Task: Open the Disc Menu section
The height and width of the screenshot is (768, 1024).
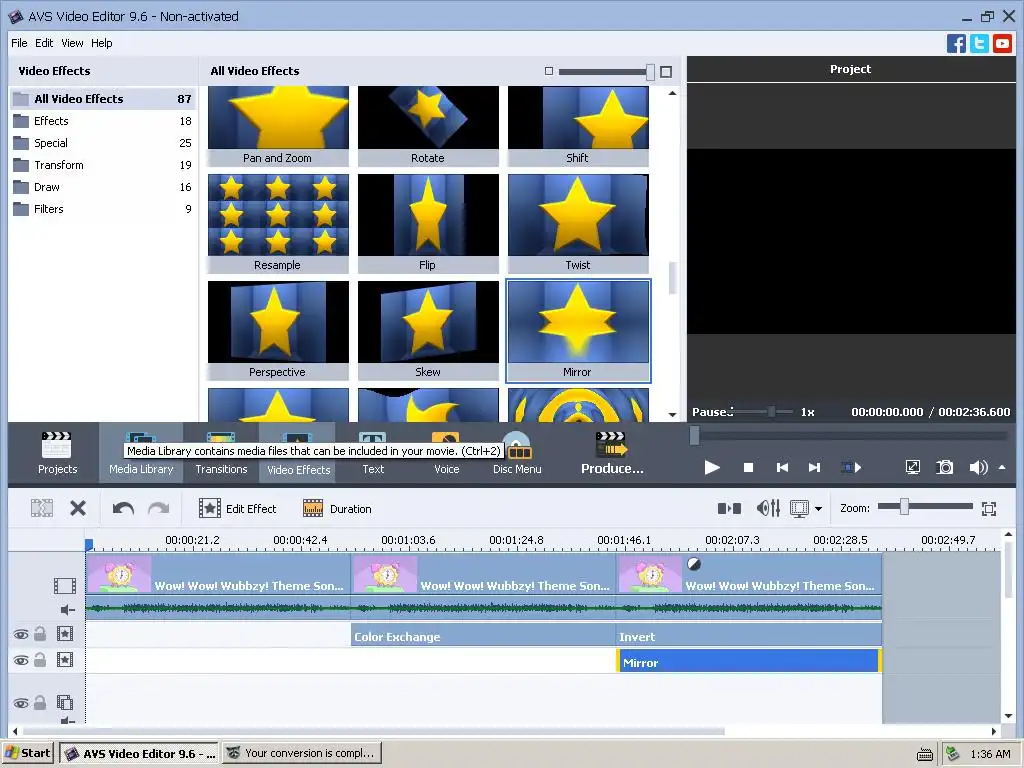Action: (x=517, y=453)
